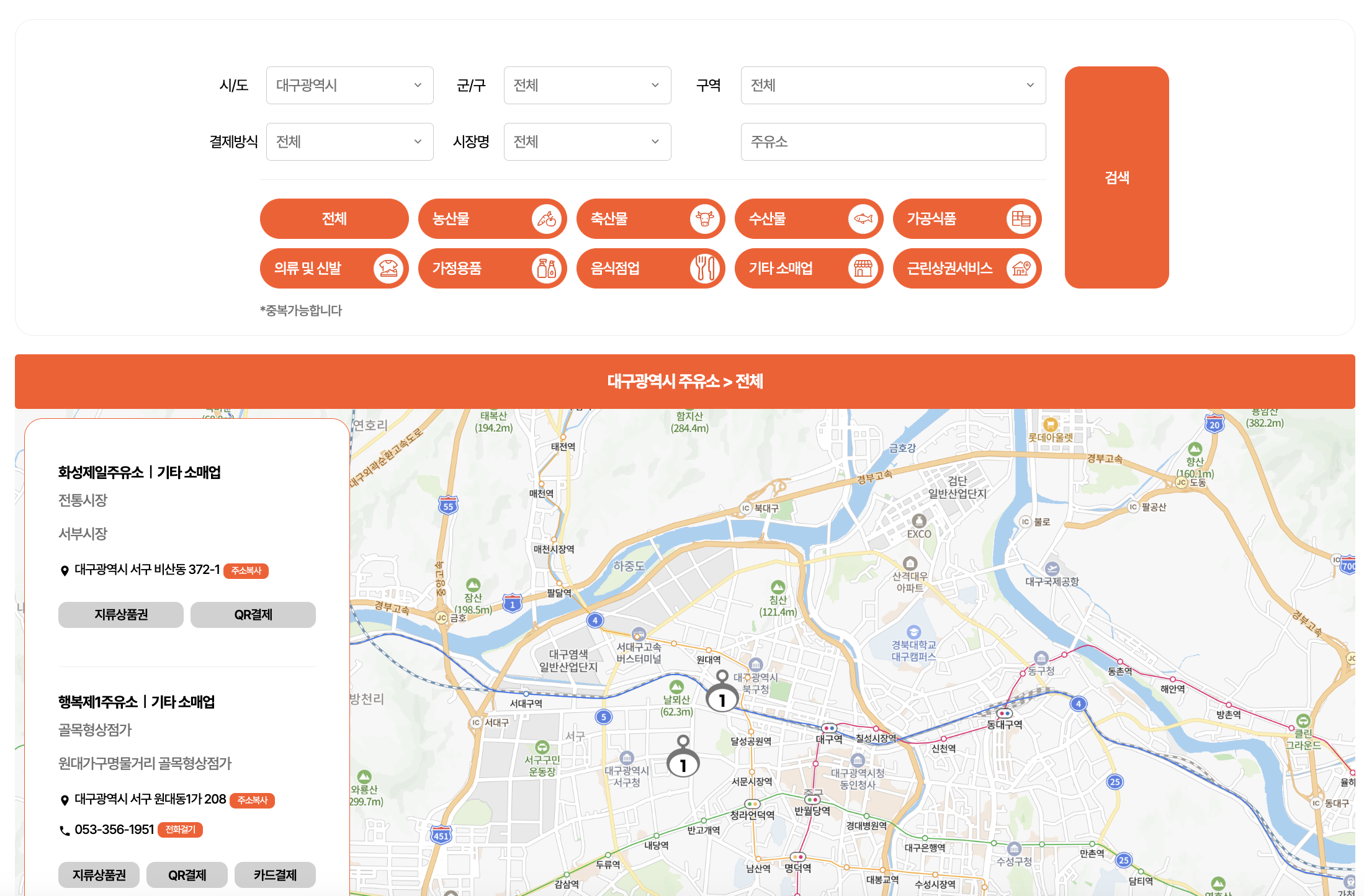Open the 시/도 dropdown showing 대구광역시
Screen dimensions: 1364x896
click(x=349, y=86)
